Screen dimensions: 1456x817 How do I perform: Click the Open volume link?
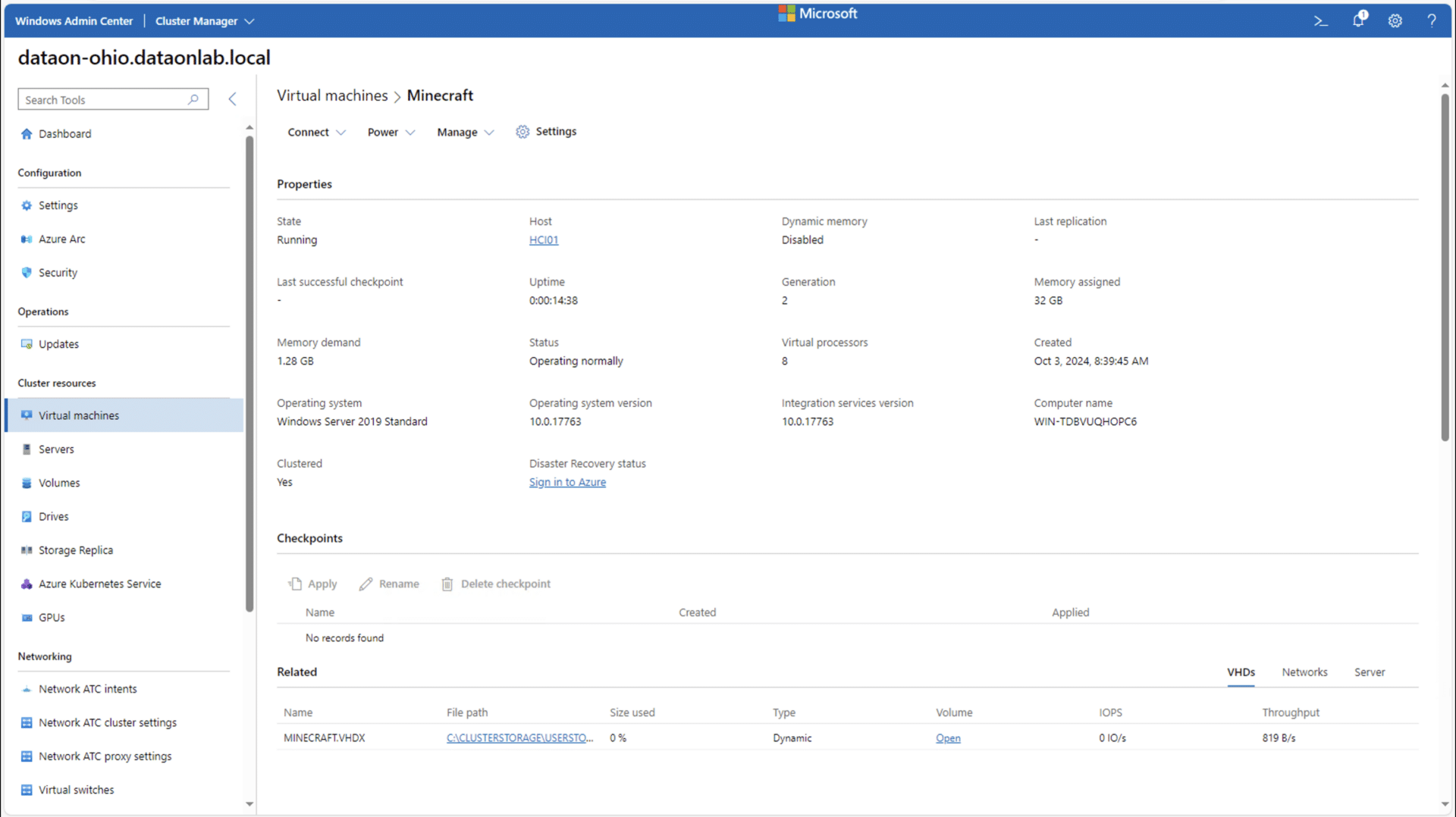tap(948, 738)
